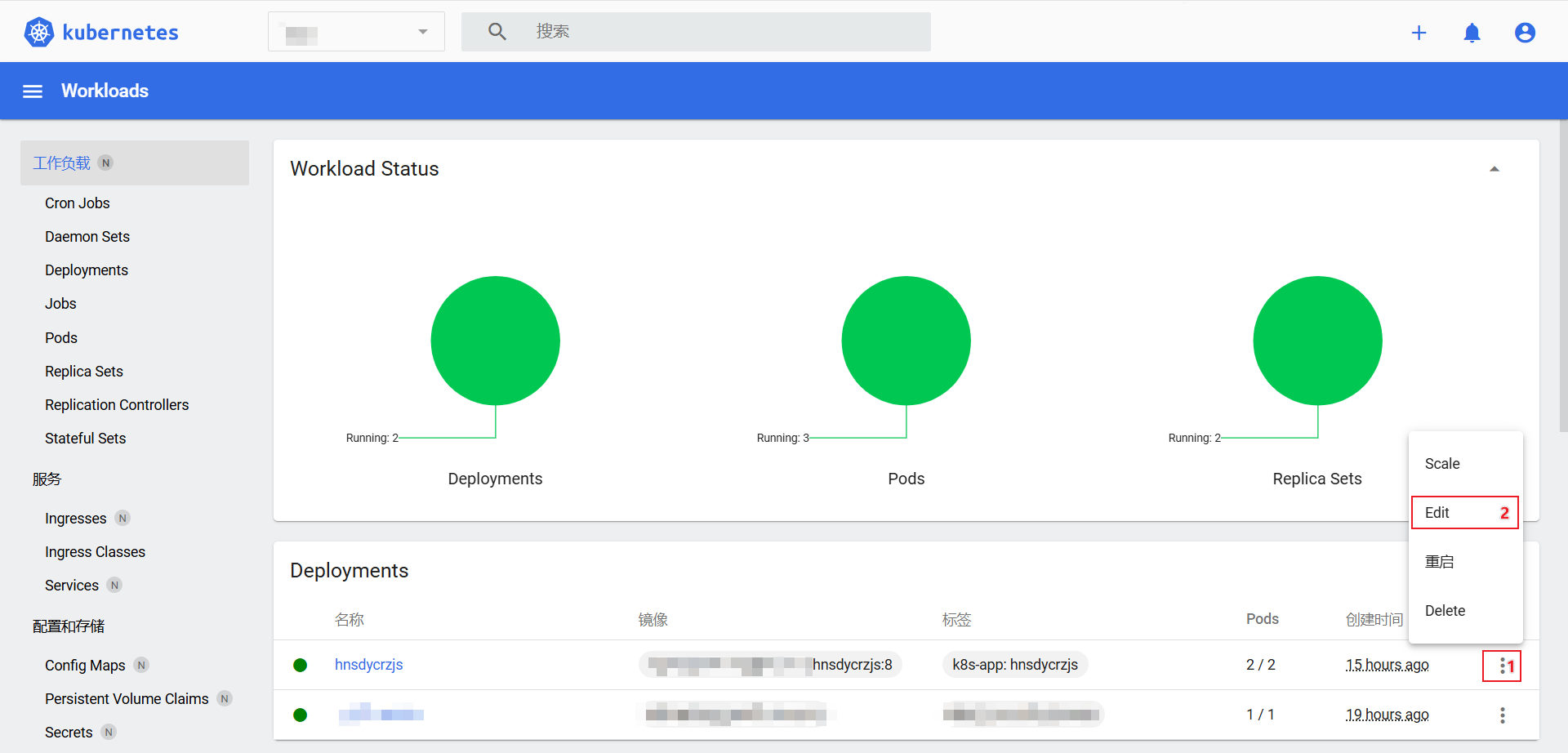
Task: Open Services in sidebar
Action: point(72,586)
